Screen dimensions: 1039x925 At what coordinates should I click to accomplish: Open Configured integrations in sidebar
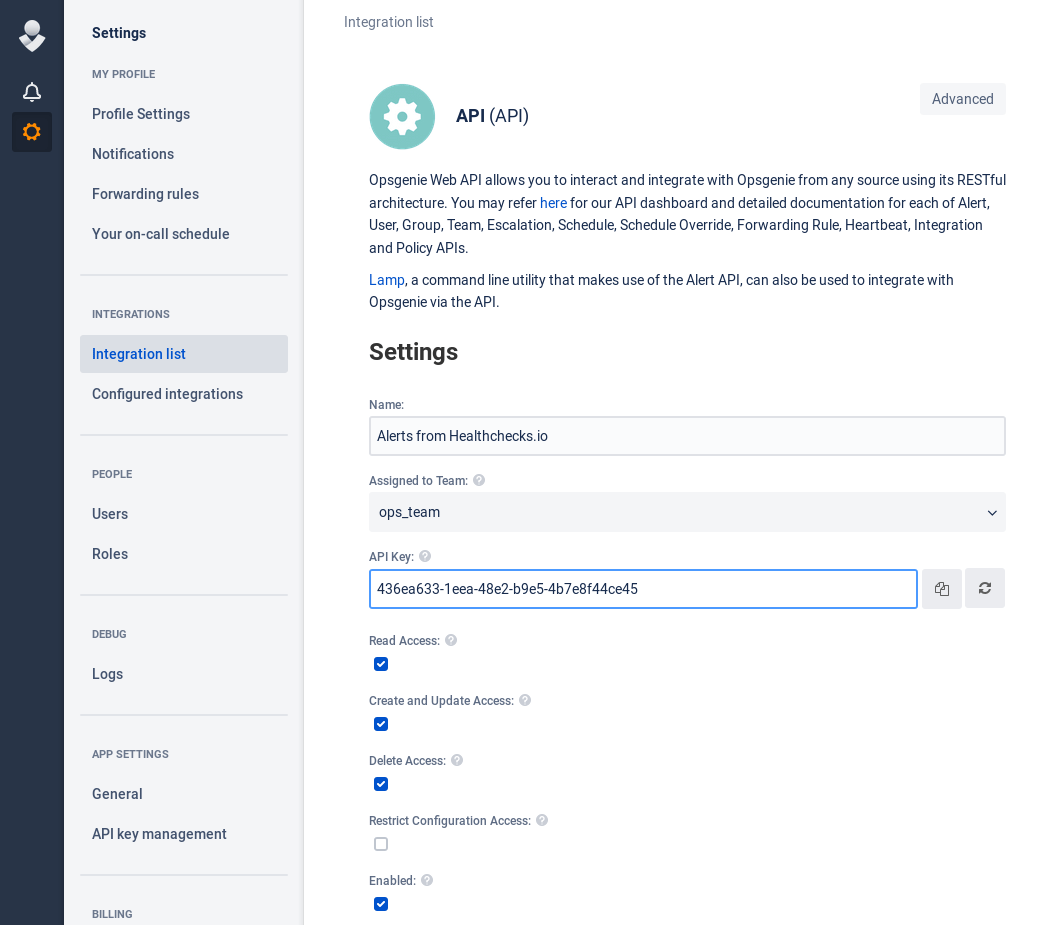[x=167, y=394]
